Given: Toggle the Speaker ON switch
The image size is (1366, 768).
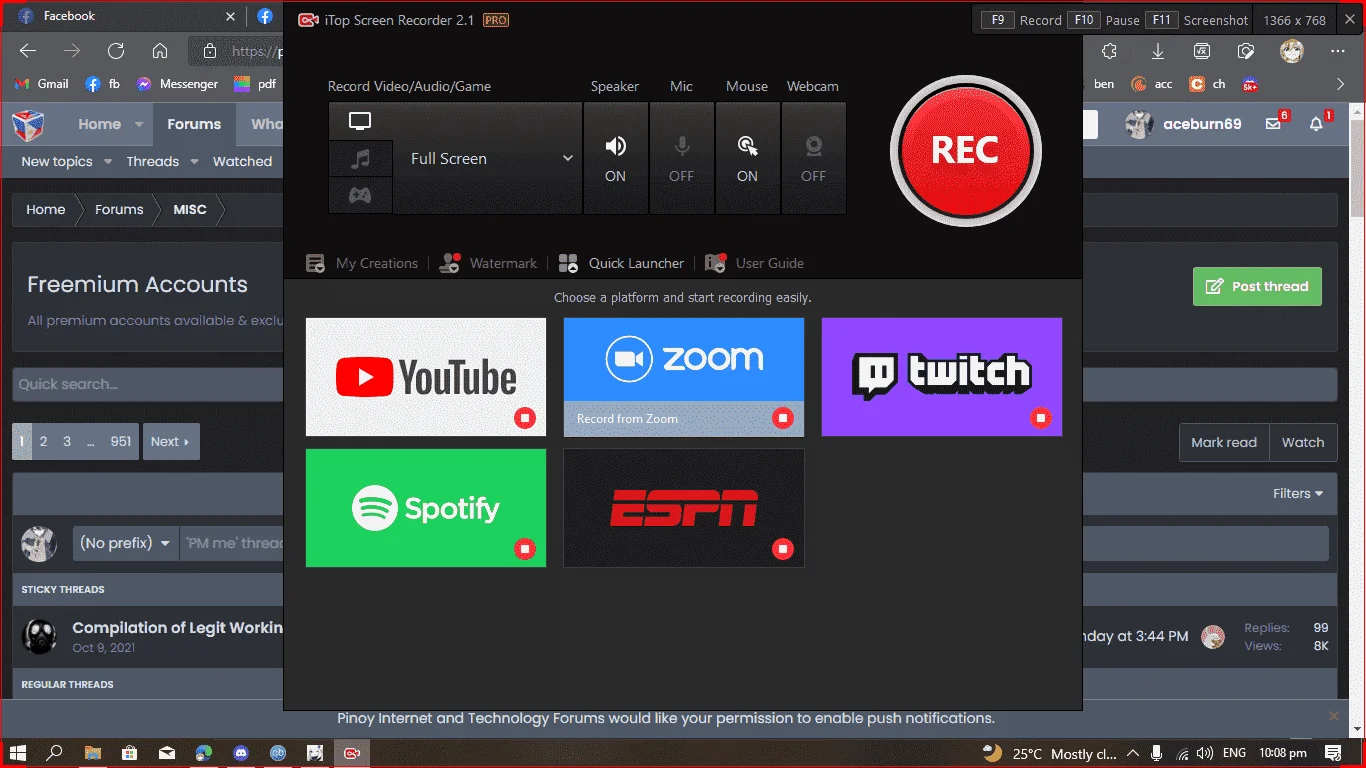Looking at the screenshot, I should tap(615, 158).
